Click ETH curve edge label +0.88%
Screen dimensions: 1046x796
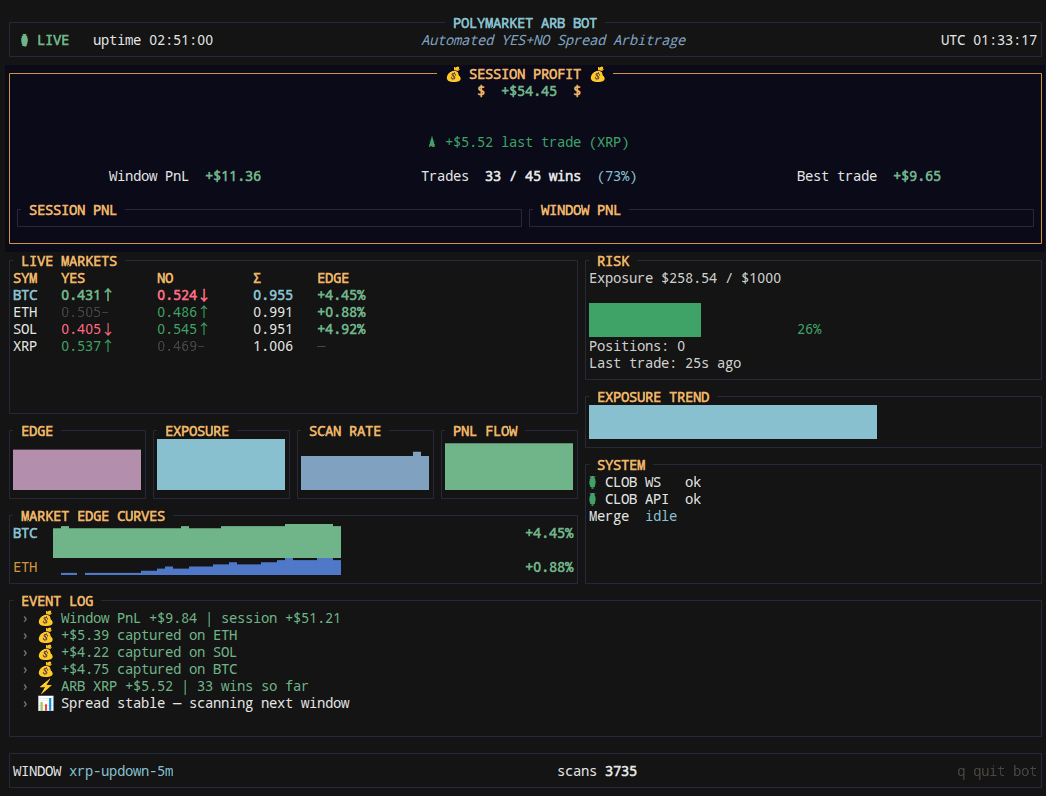pyautogui.click(x=549, y=567)
